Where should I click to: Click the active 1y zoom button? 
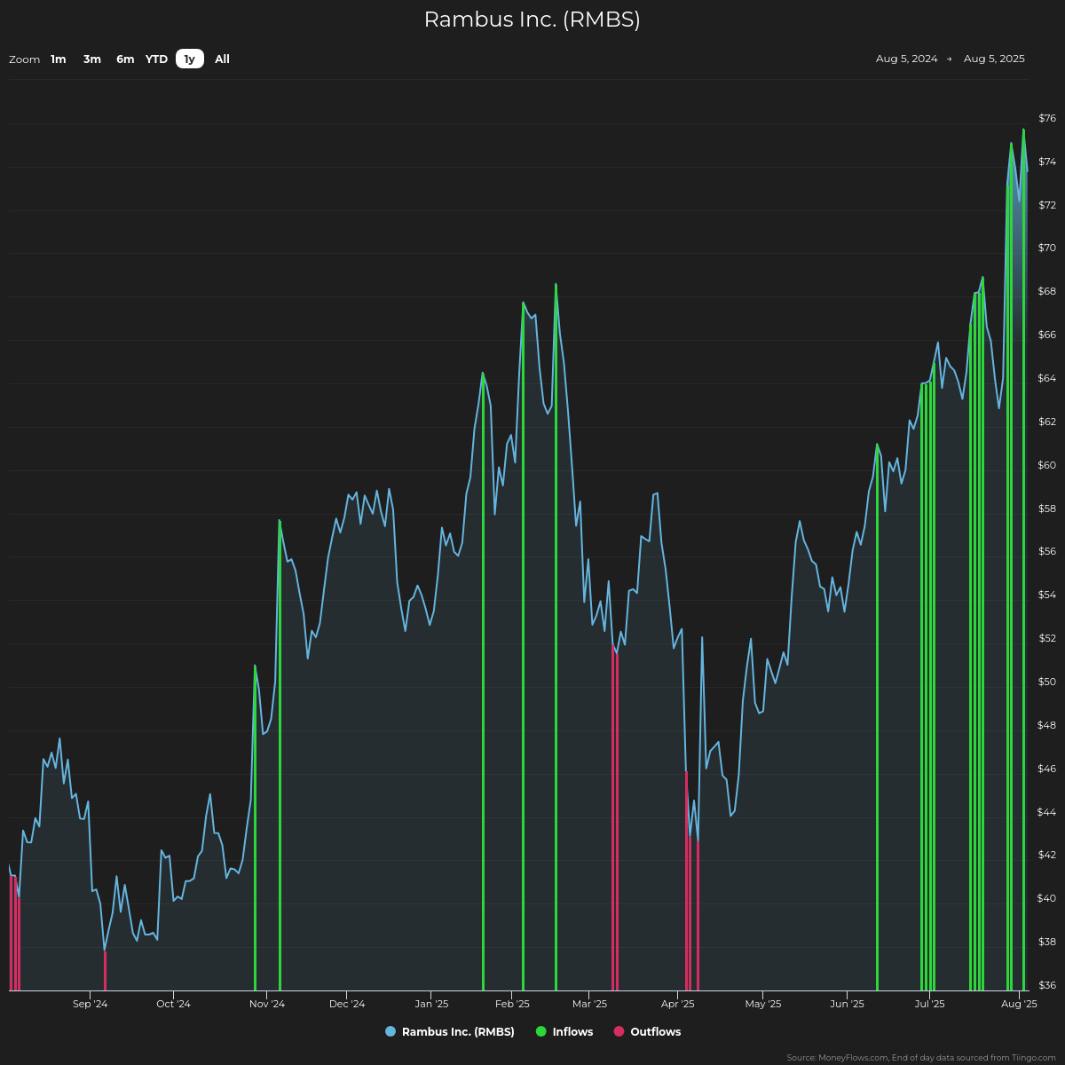(189, 59)
